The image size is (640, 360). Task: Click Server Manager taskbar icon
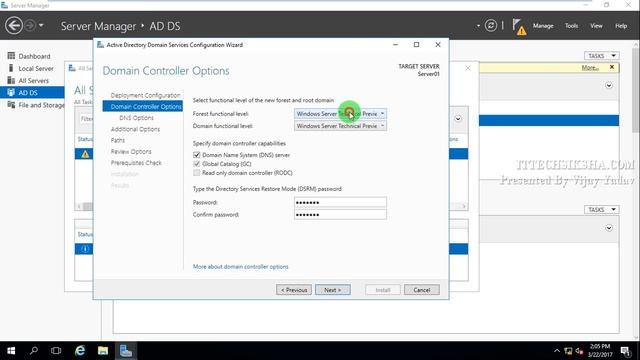126,351
